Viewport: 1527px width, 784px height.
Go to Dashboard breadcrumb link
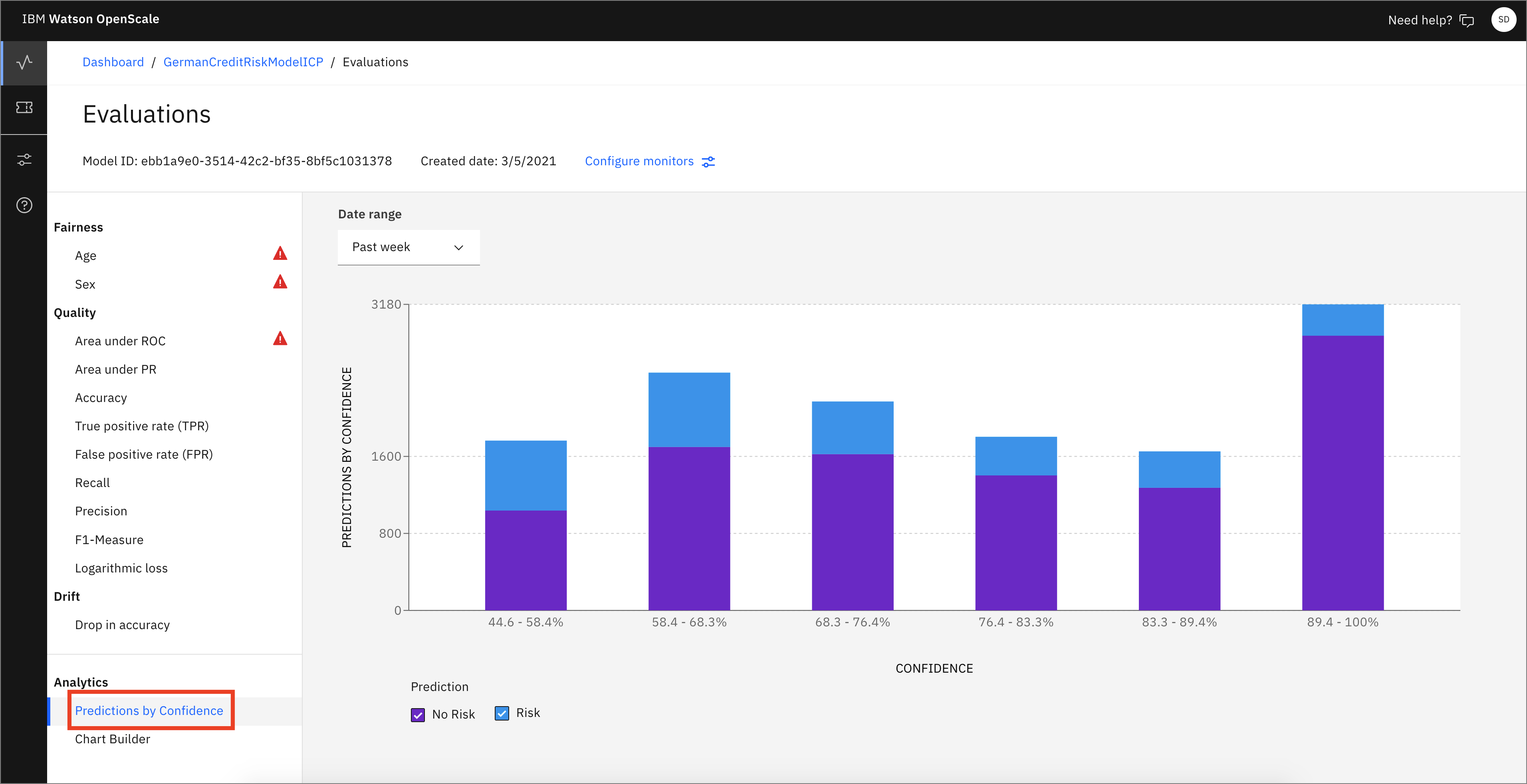pyautogui.click(x=113, y=62)
